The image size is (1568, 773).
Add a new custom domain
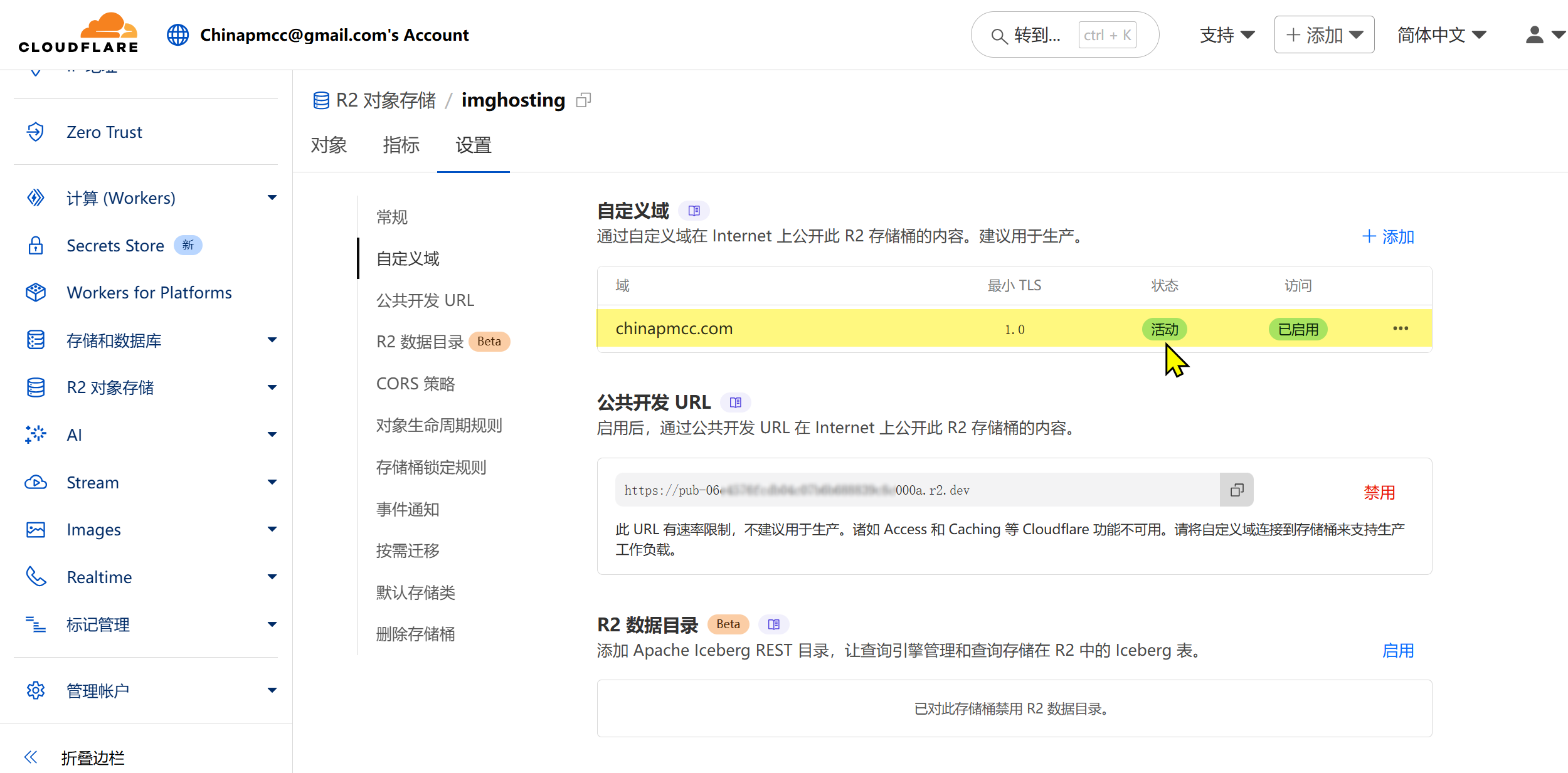(1388, 237)
